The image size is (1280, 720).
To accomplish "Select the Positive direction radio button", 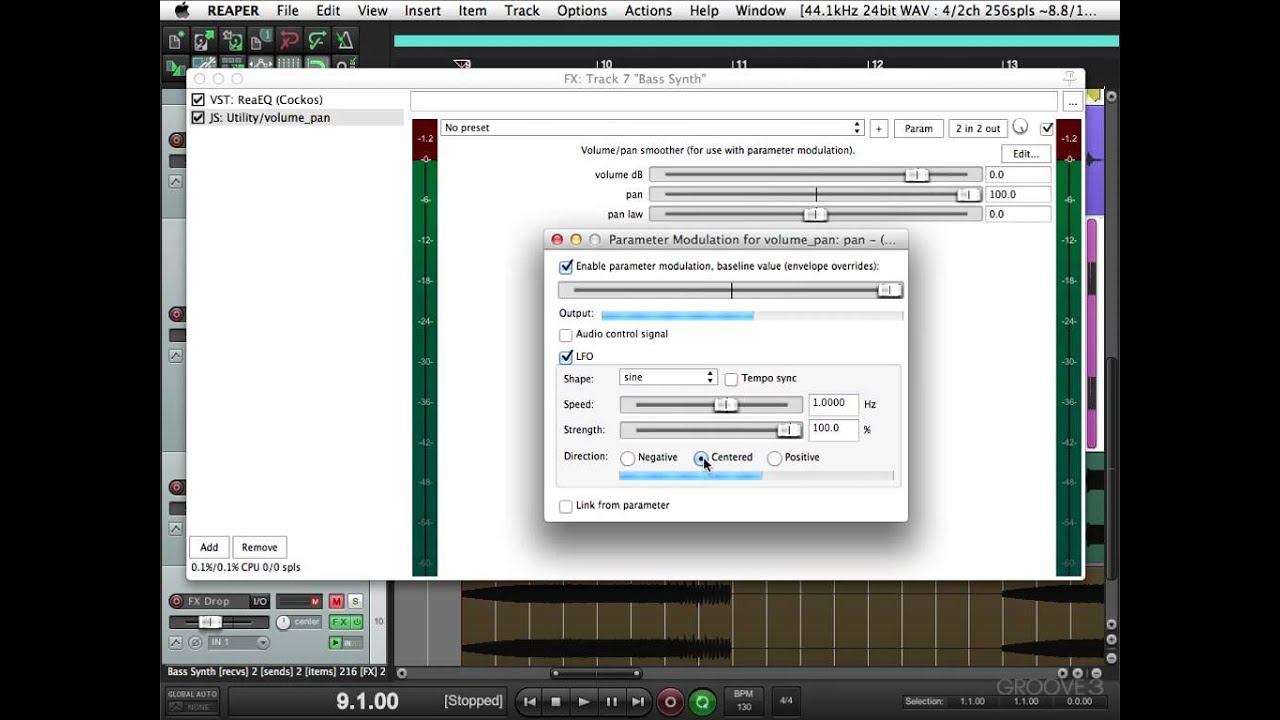I will [x=774, y=458].
